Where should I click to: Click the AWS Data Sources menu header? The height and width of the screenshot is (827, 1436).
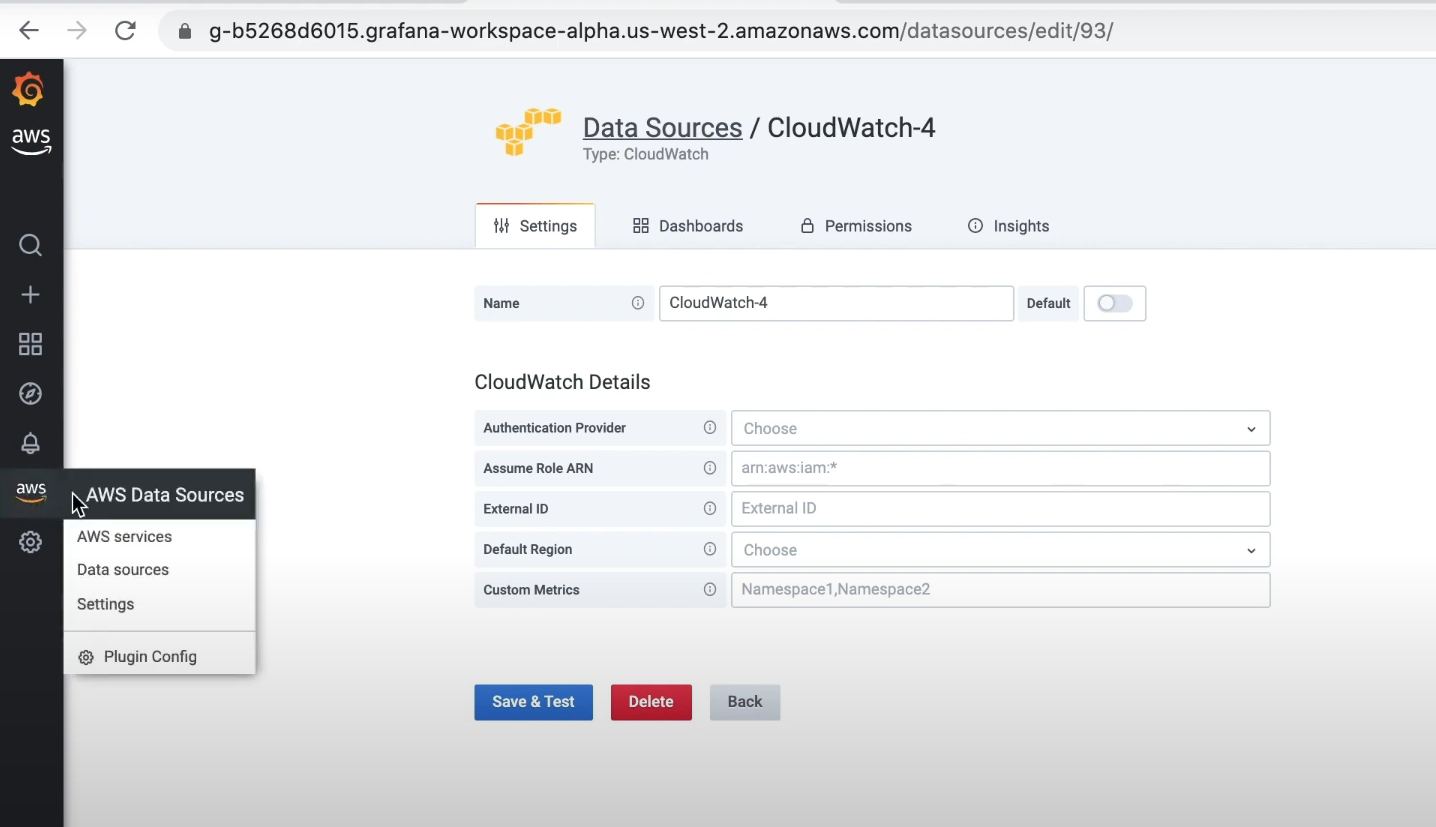click(x=160, y=495)
